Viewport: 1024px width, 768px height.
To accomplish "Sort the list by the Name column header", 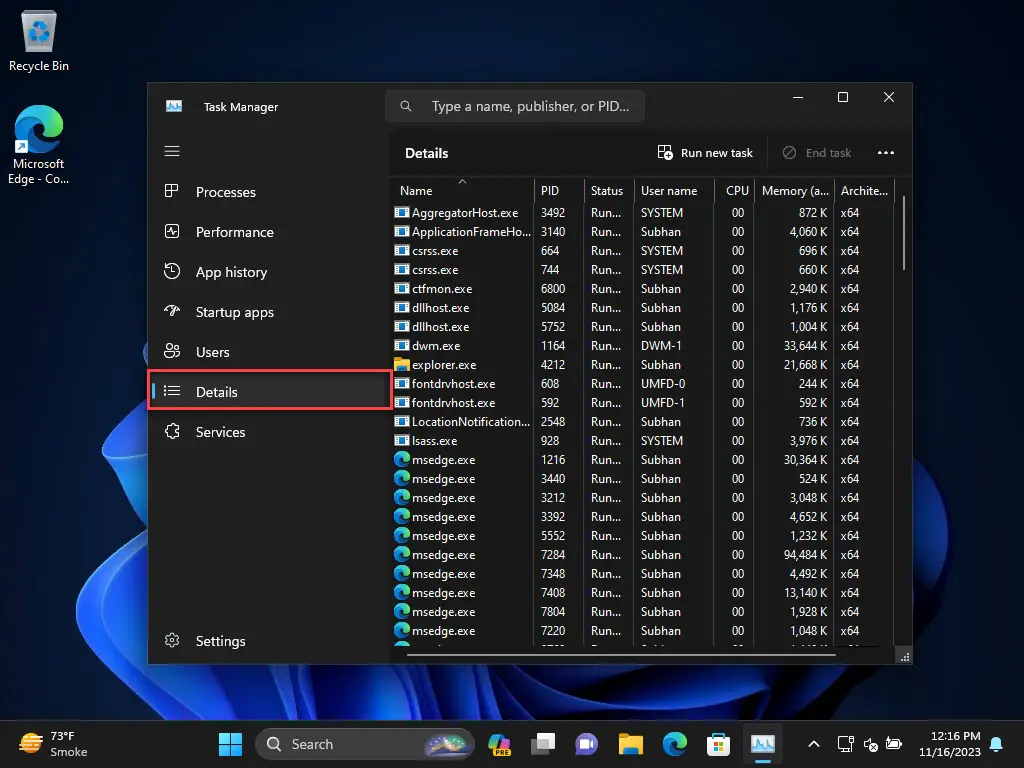I will coord(462,190).
